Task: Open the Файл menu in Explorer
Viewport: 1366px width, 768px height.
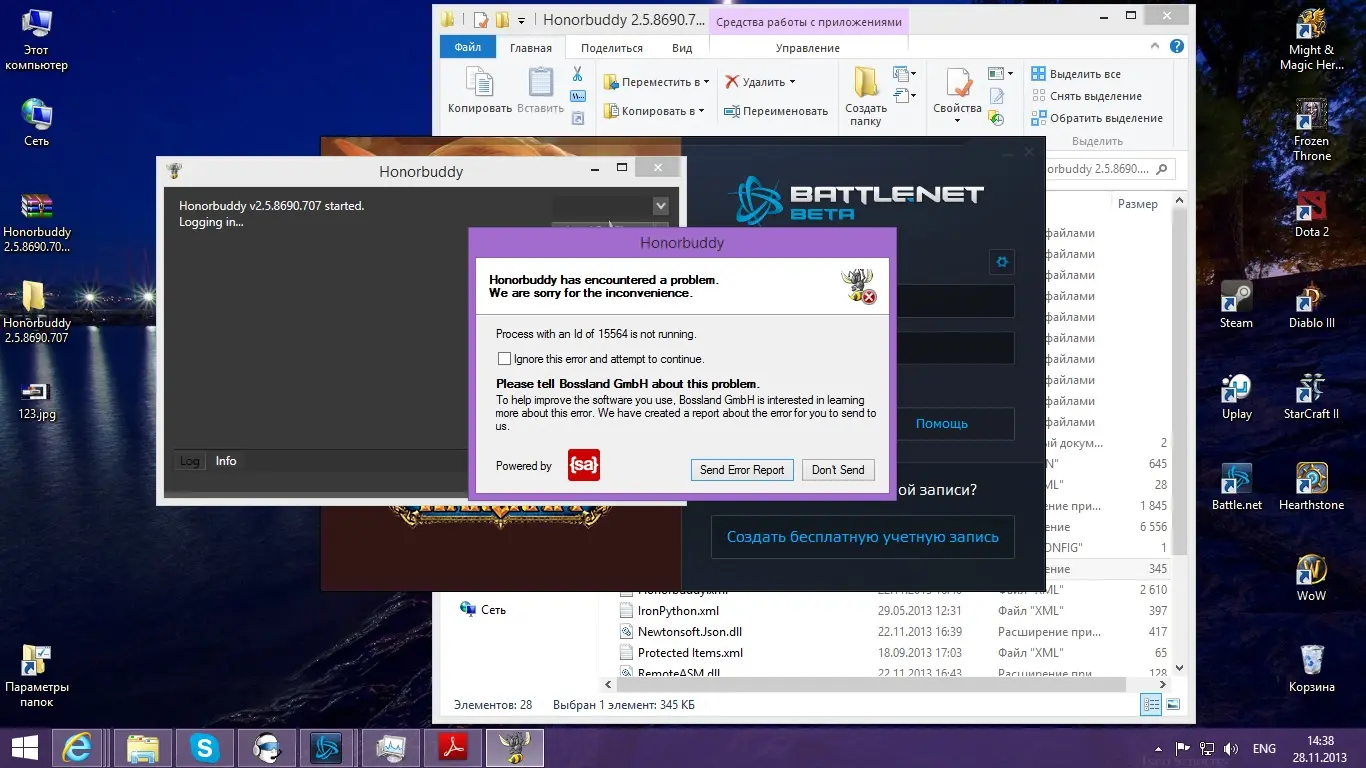Action: pyautogui.click(x=467, y=47)
